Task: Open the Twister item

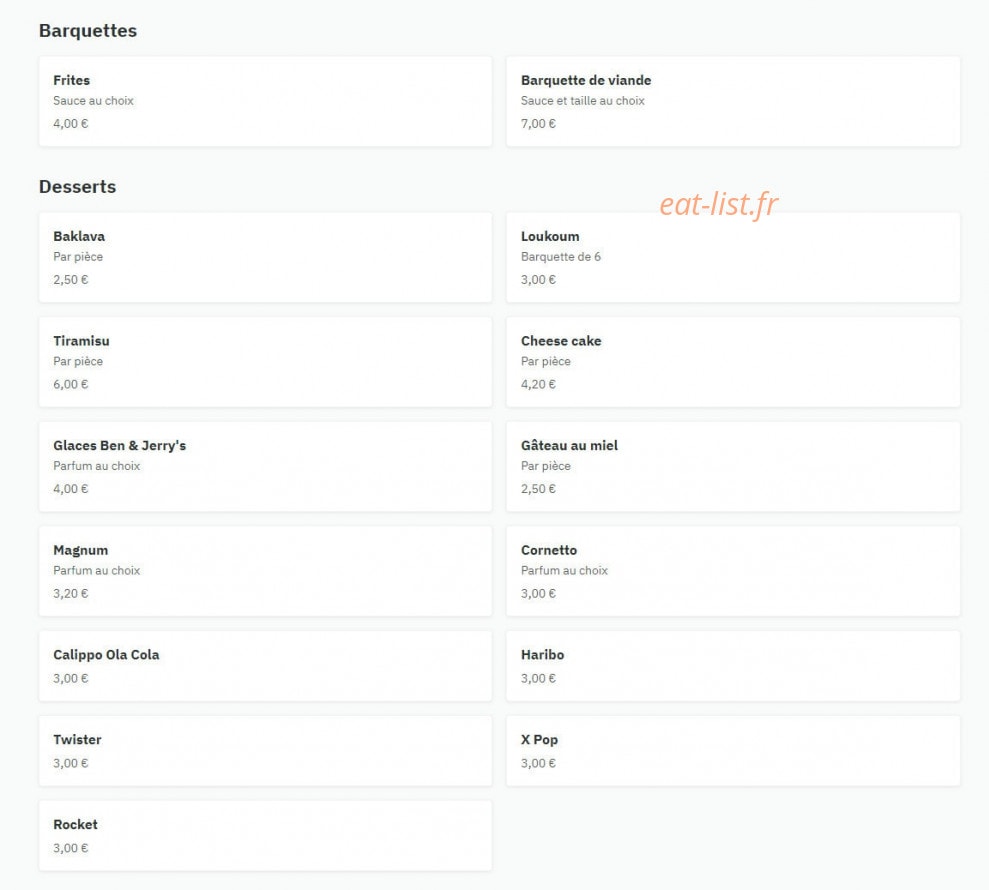Action: coord(265,751)
